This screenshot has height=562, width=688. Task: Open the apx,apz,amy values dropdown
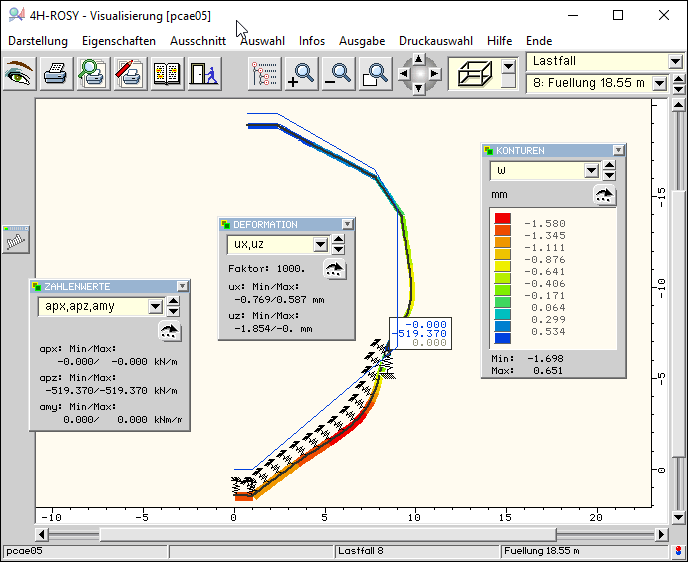coord(155,307)
